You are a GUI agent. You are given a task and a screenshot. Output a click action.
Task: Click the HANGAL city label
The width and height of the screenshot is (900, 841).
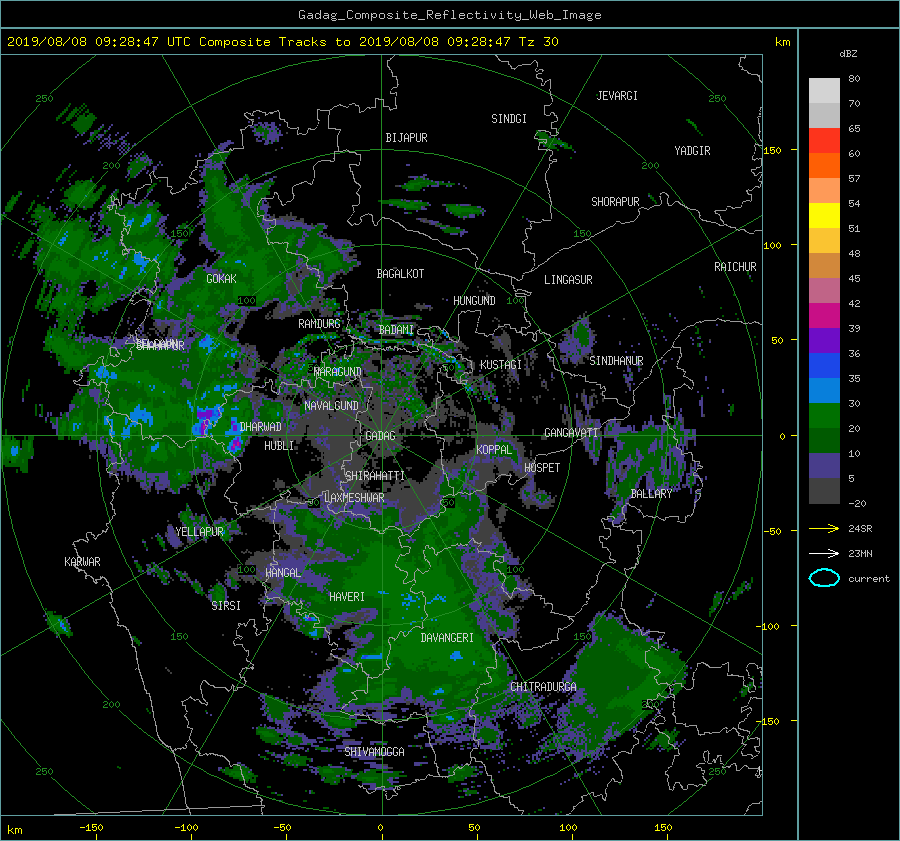point(282,573)
